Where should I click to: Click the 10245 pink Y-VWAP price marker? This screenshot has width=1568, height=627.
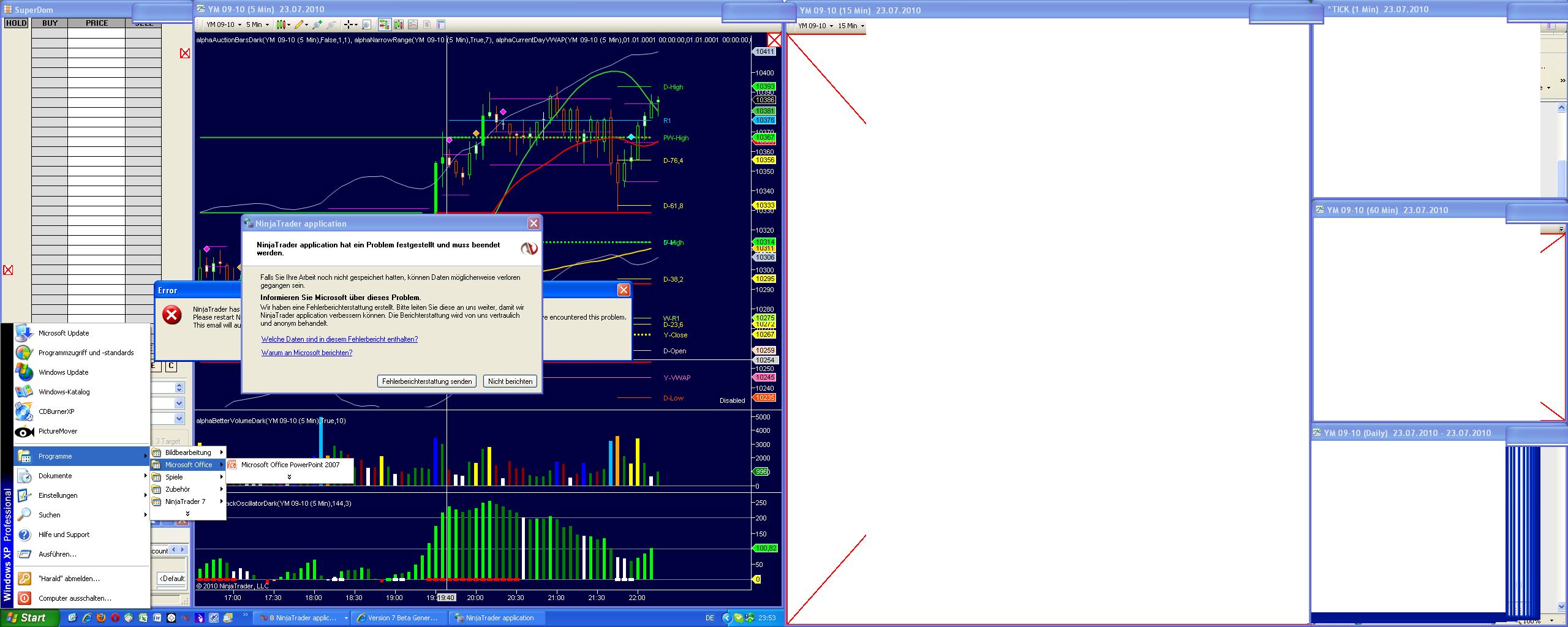click(765, 377)
